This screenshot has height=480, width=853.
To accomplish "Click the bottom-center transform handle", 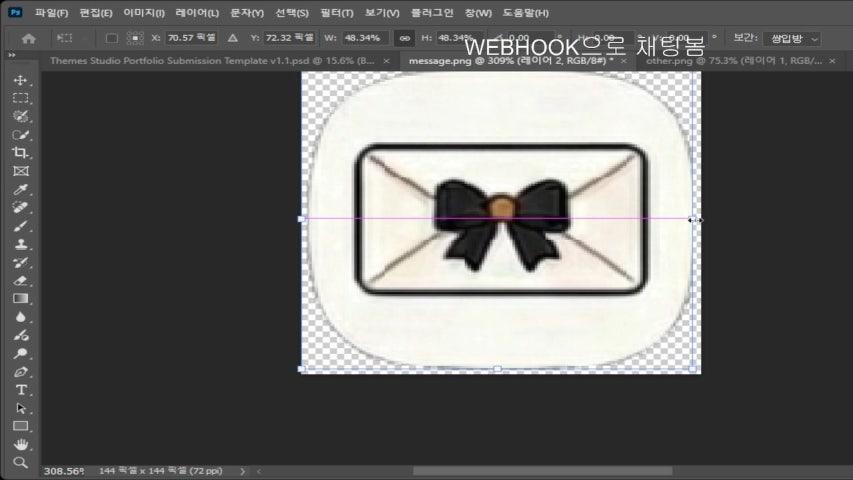I will coord(497,369).
